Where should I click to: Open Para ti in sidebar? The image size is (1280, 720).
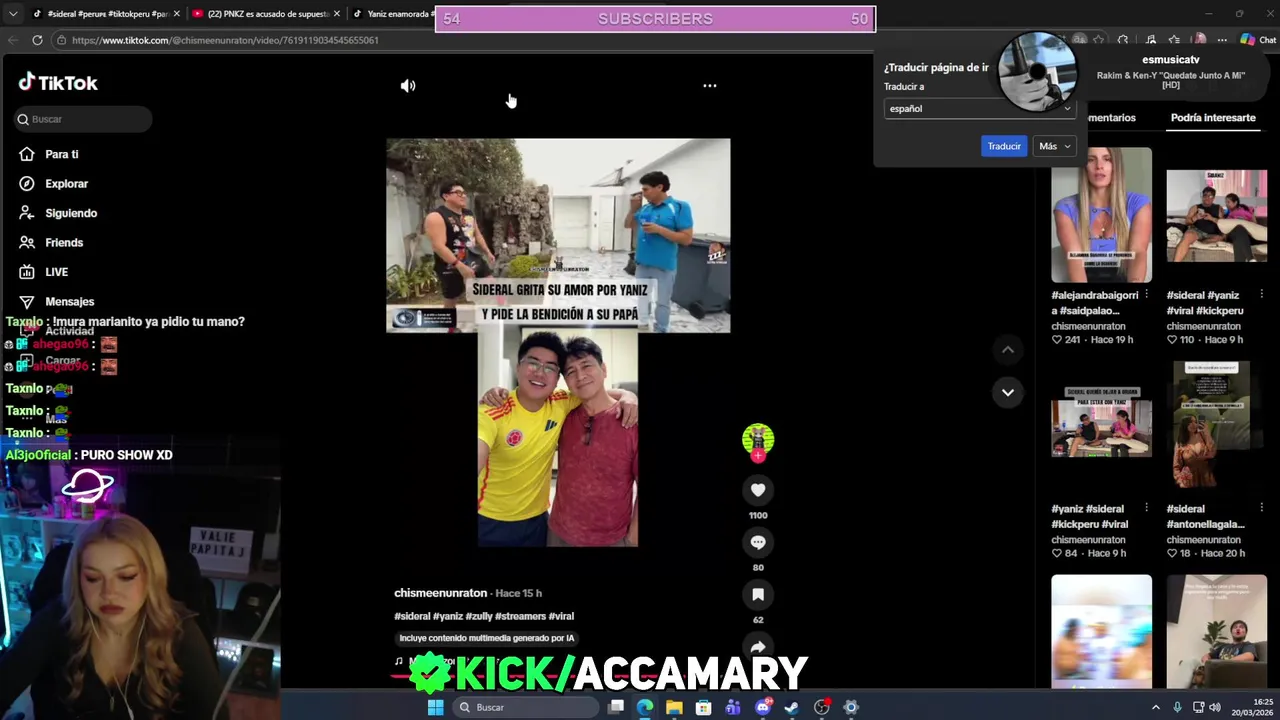62,154
